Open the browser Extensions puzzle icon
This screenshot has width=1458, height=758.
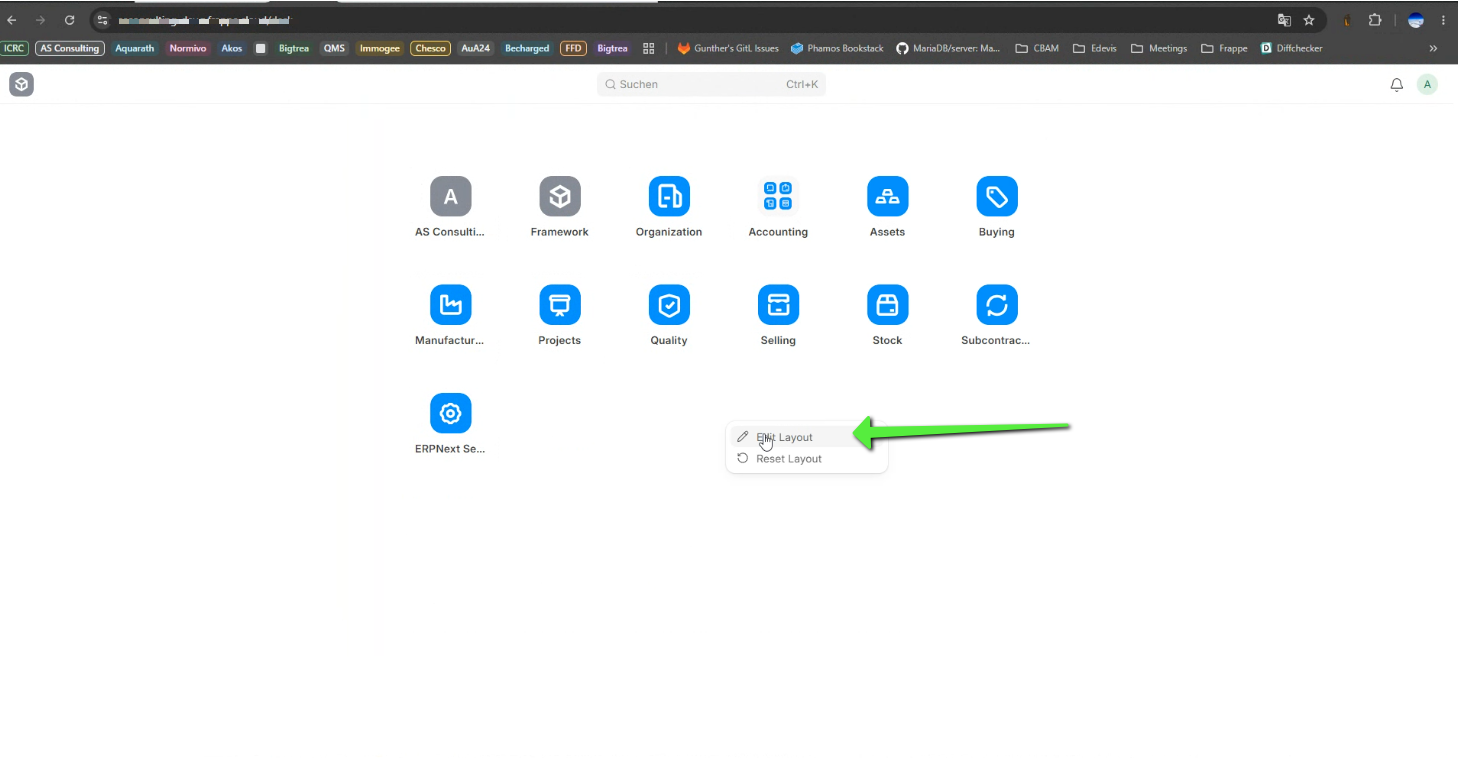(x=1375, y=20)
